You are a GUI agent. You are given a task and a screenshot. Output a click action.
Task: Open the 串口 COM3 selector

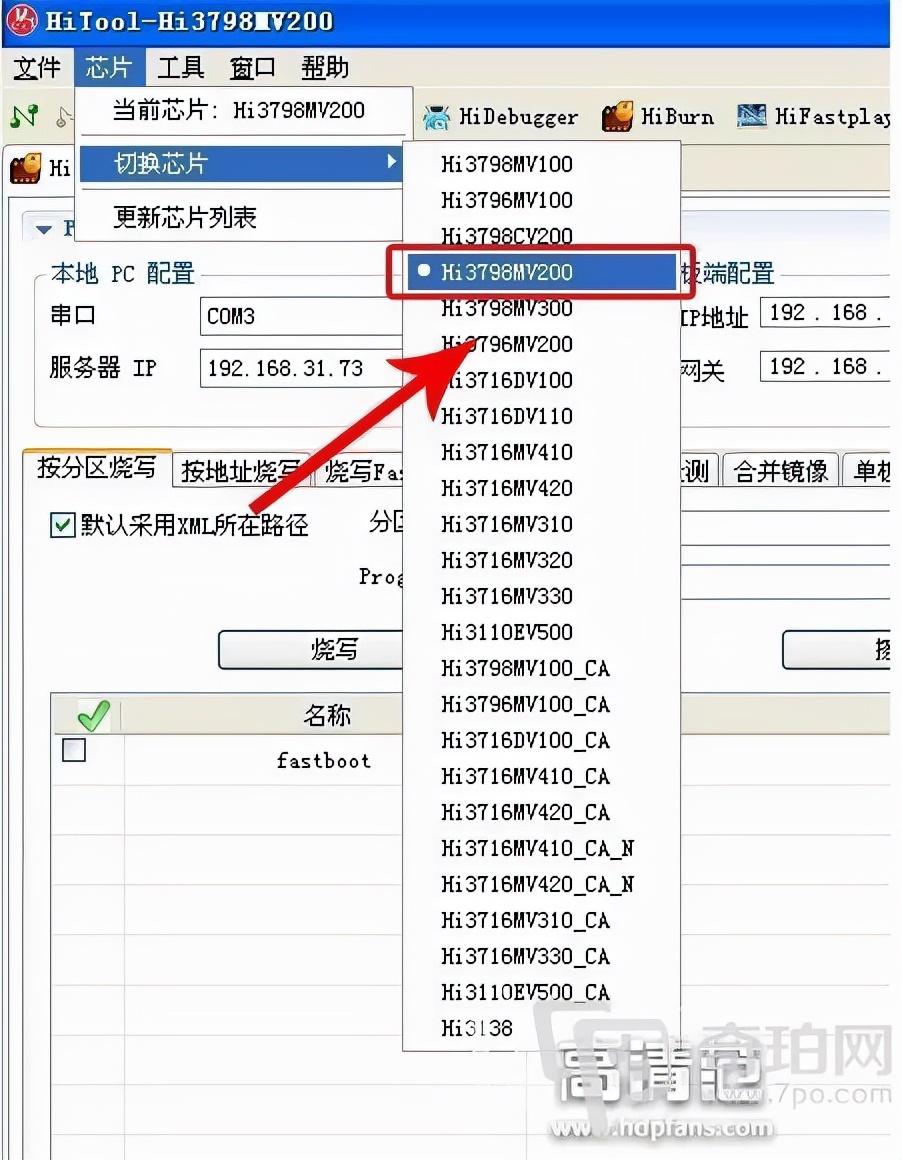300,317
